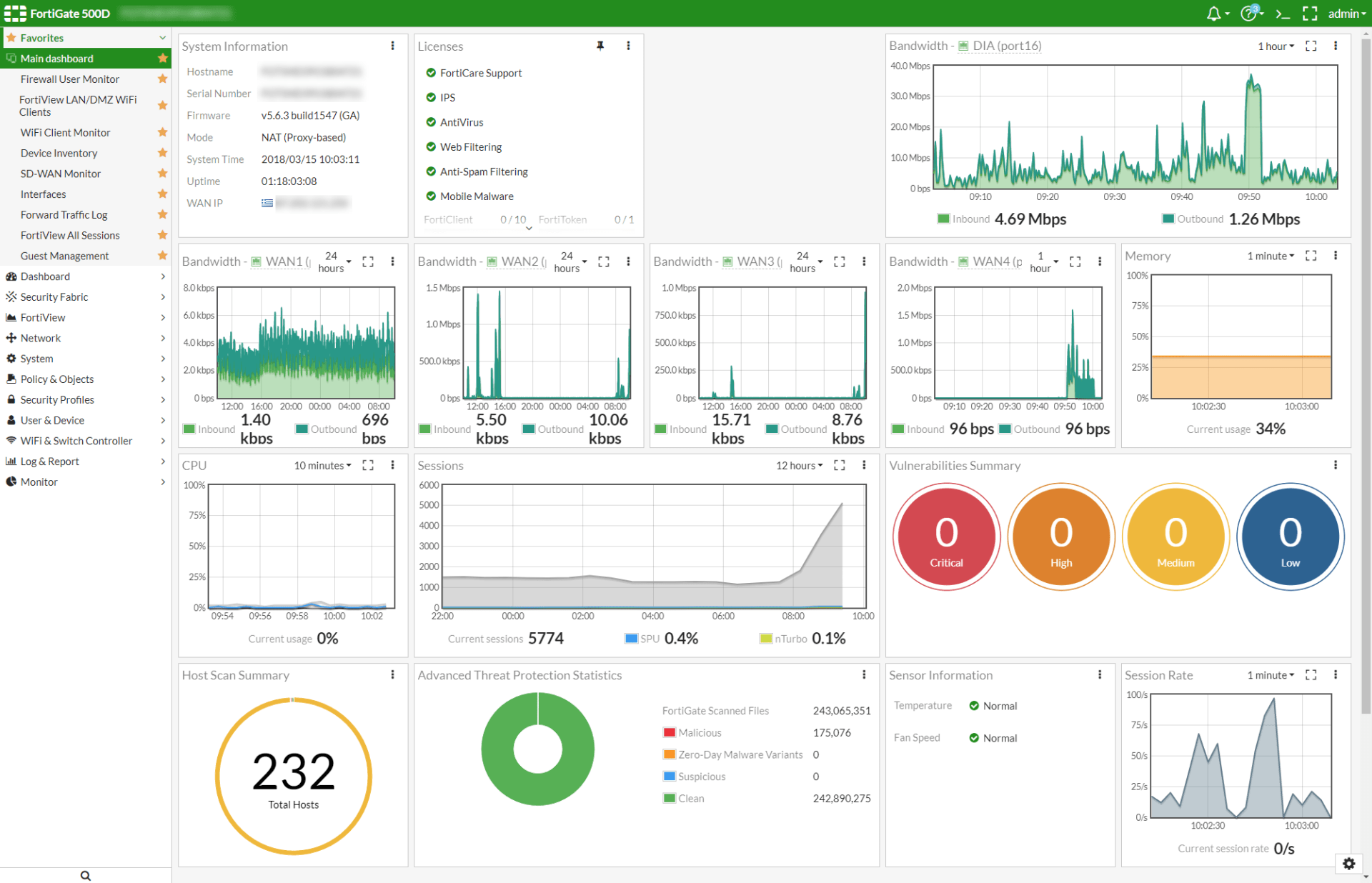
Task: Select Main dashboard in Favorites
Action: tap(86, 59)
